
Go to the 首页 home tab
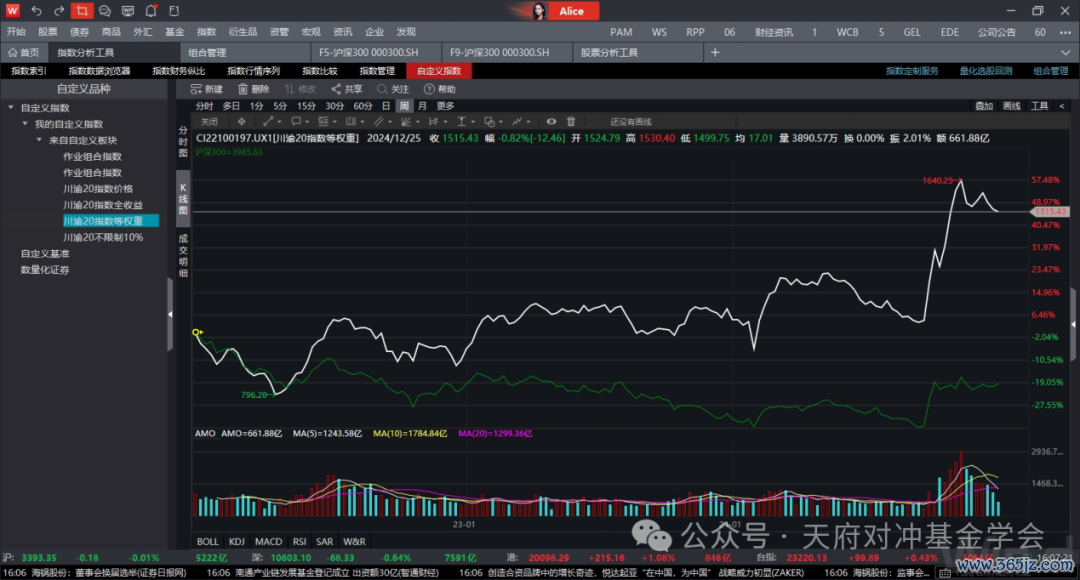tap(24, 52)
